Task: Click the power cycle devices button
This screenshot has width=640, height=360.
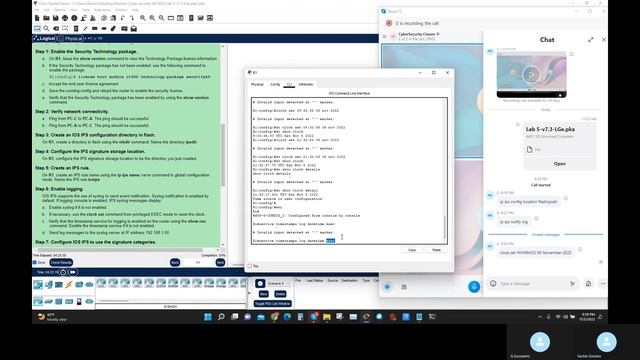Action: click(63, 272)
